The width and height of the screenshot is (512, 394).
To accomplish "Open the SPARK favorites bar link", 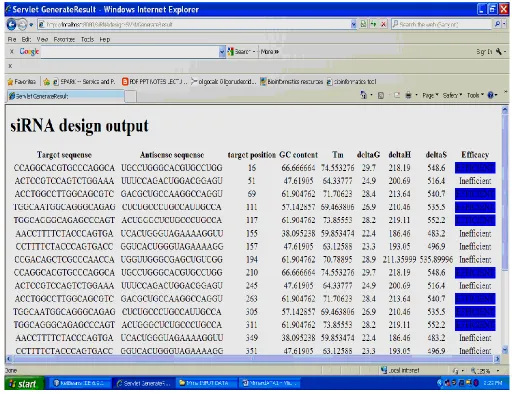I will coord(84,81).
